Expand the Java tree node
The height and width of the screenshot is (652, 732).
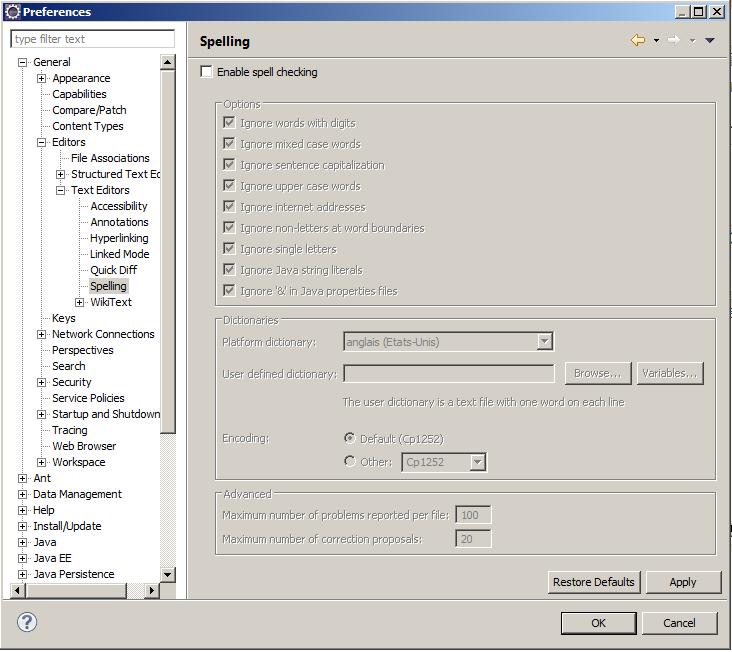click(x=23, y=542)
